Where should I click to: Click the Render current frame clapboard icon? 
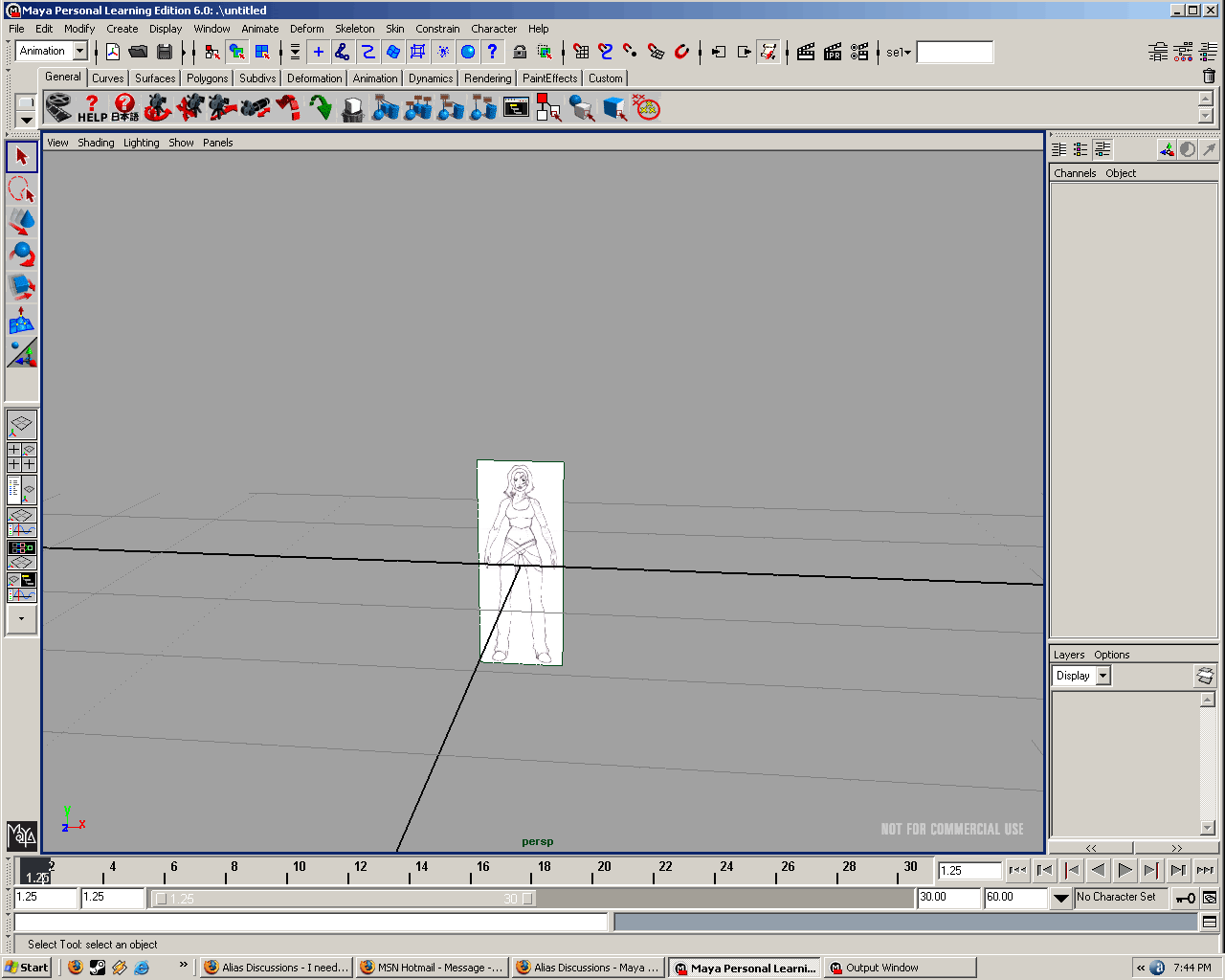pyautogui.click(x=806, y=52)
